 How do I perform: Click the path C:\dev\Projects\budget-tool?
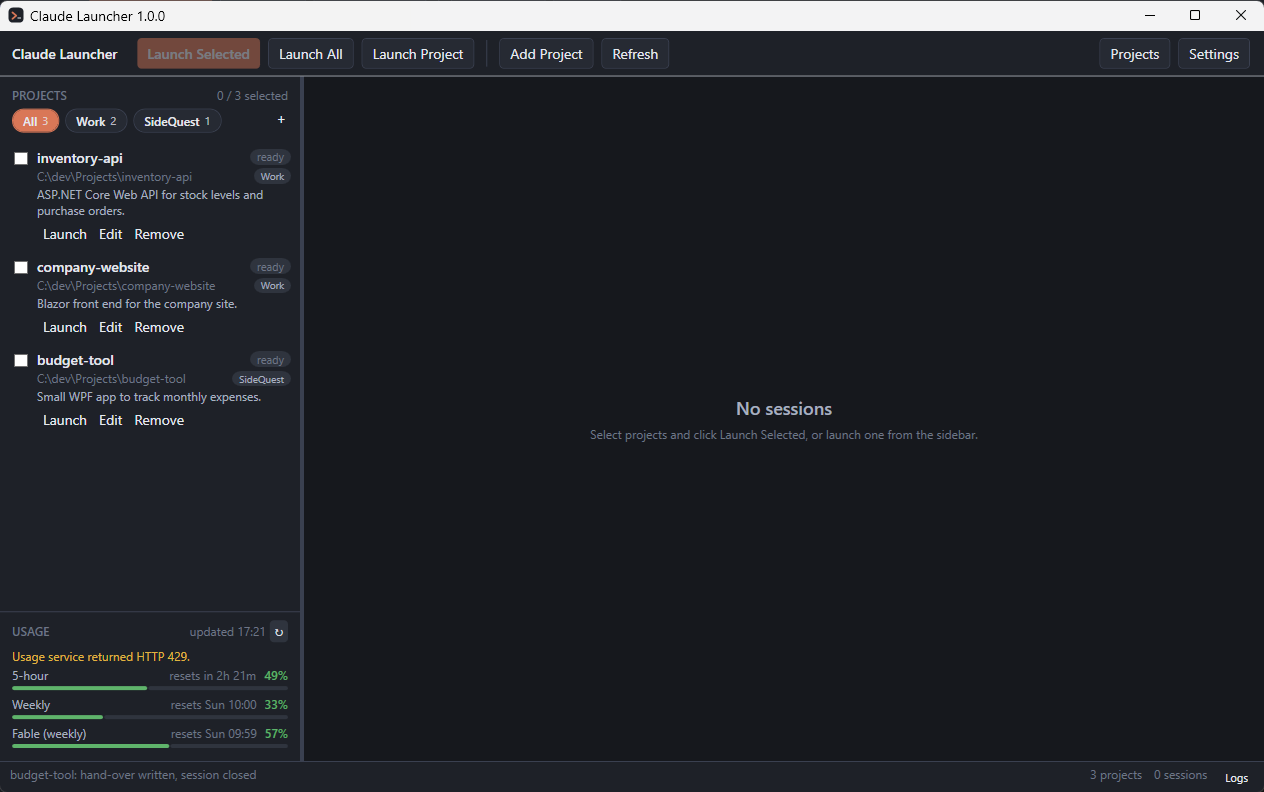point(111,379)
